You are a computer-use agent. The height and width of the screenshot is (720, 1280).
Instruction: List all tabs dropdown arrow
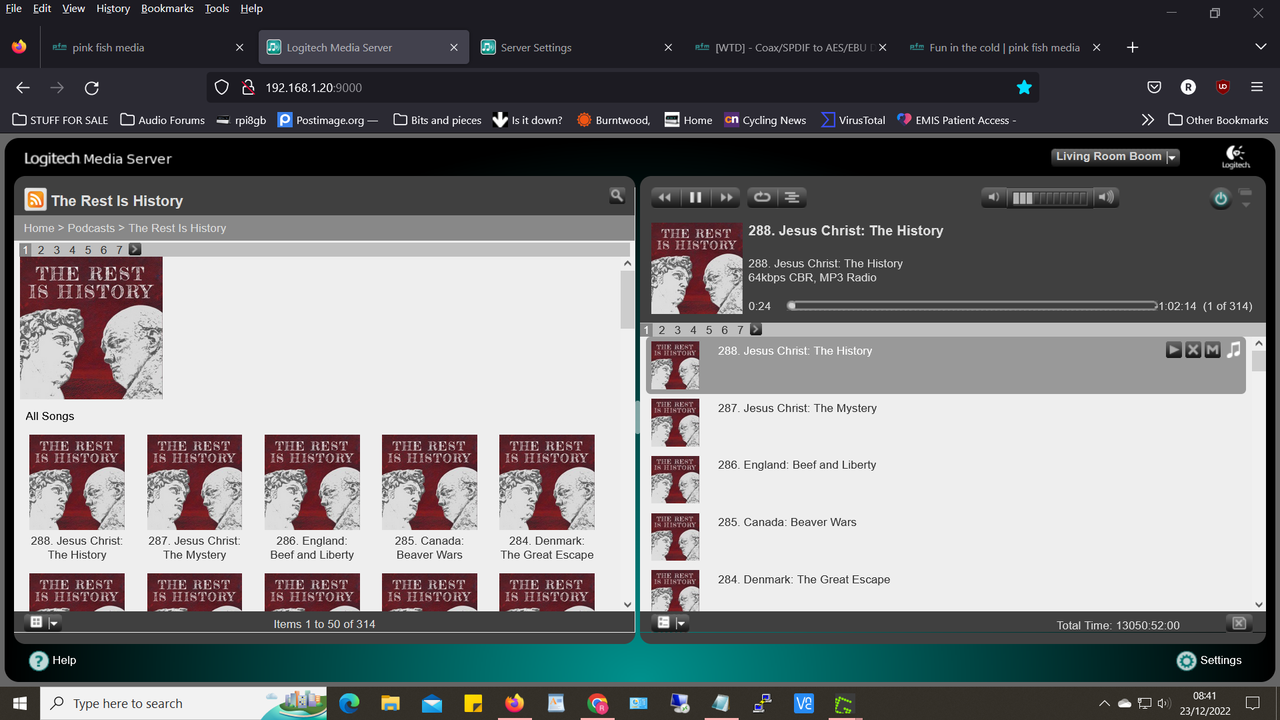[1260, 47]
